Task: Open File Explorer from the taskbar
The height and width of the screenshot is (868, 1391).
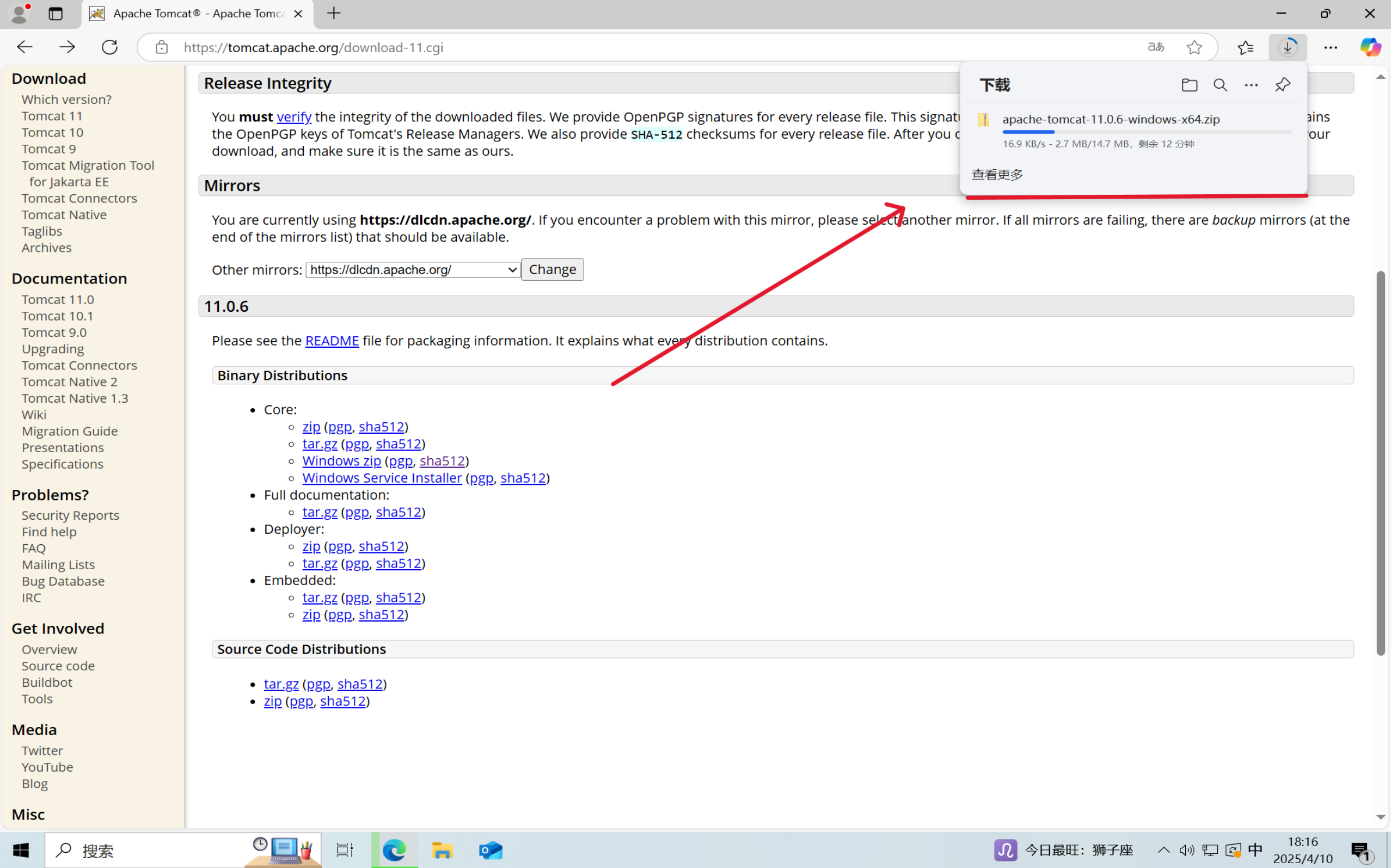Action: click(x=442, y=850)
